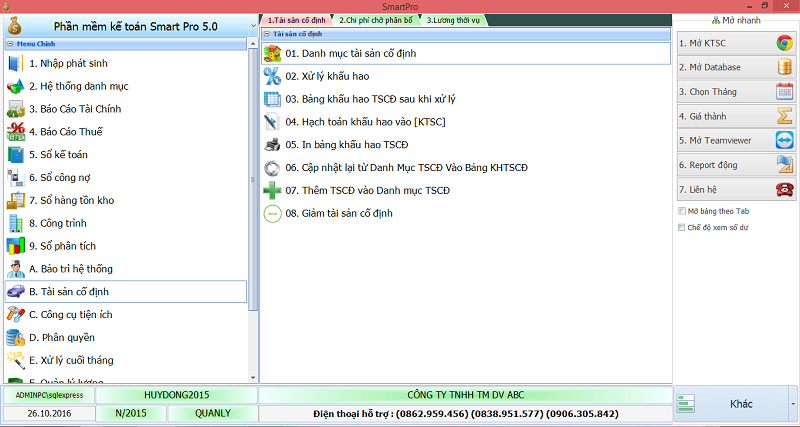Click the Bảng khấu hao TSCĐ table icon
The image size is (800, 427).
pos(272,99)
